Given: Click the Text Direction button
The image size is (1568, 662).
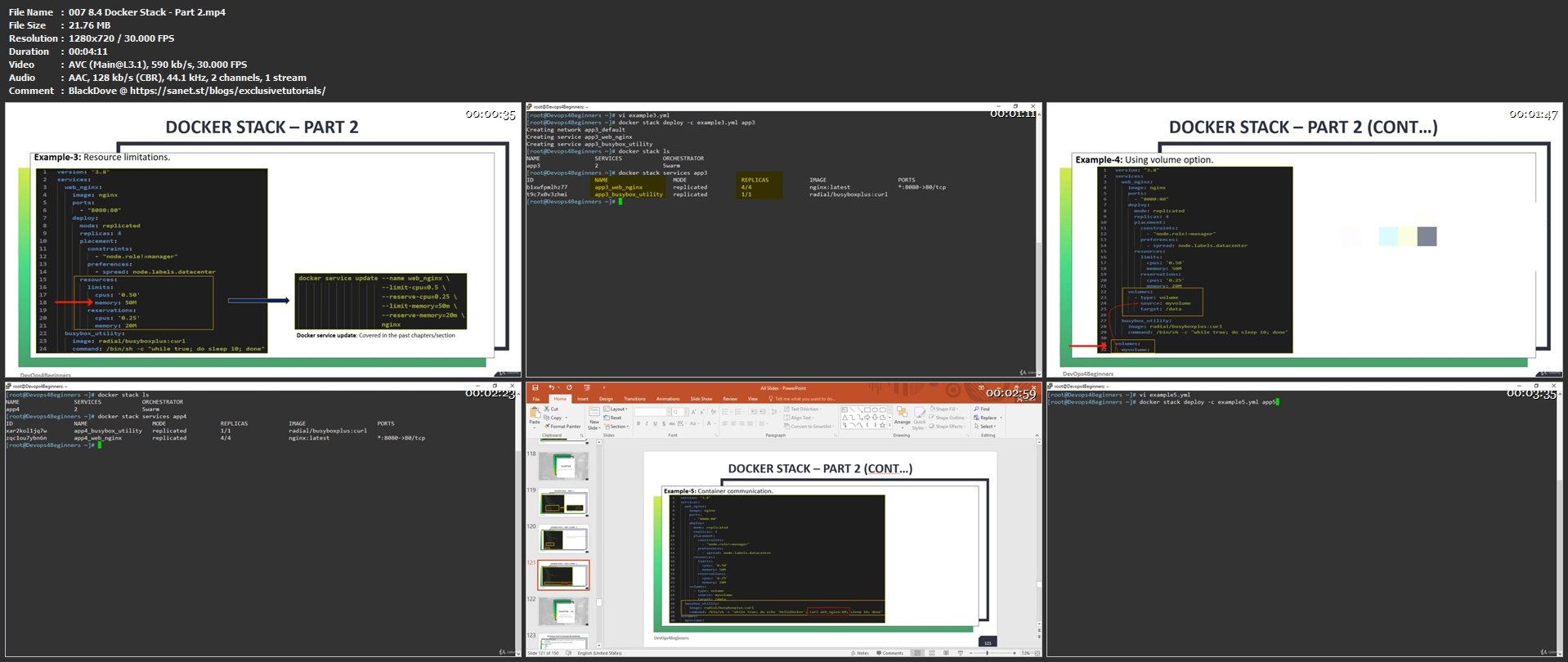Looking at the screenshot, I should (x=802, y=409).
